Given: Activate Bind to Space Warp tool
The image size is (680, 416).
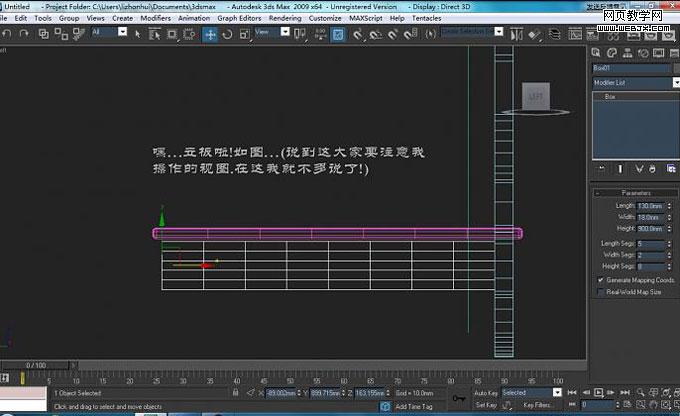Looking at the screenshot, I should point(78,34).
